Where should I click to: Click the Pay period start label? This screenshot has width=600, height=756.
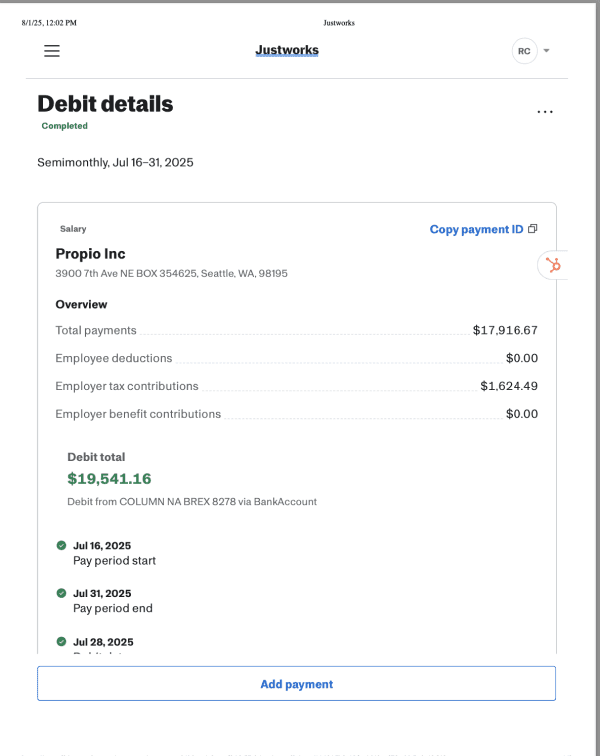114,561
